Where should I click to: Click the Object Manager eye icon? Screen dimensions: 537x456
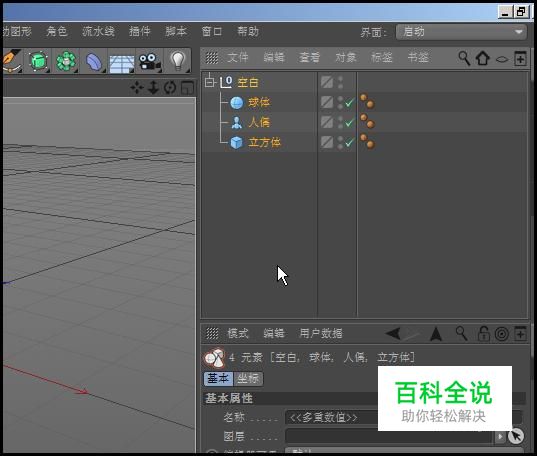(x=502, y=60)
